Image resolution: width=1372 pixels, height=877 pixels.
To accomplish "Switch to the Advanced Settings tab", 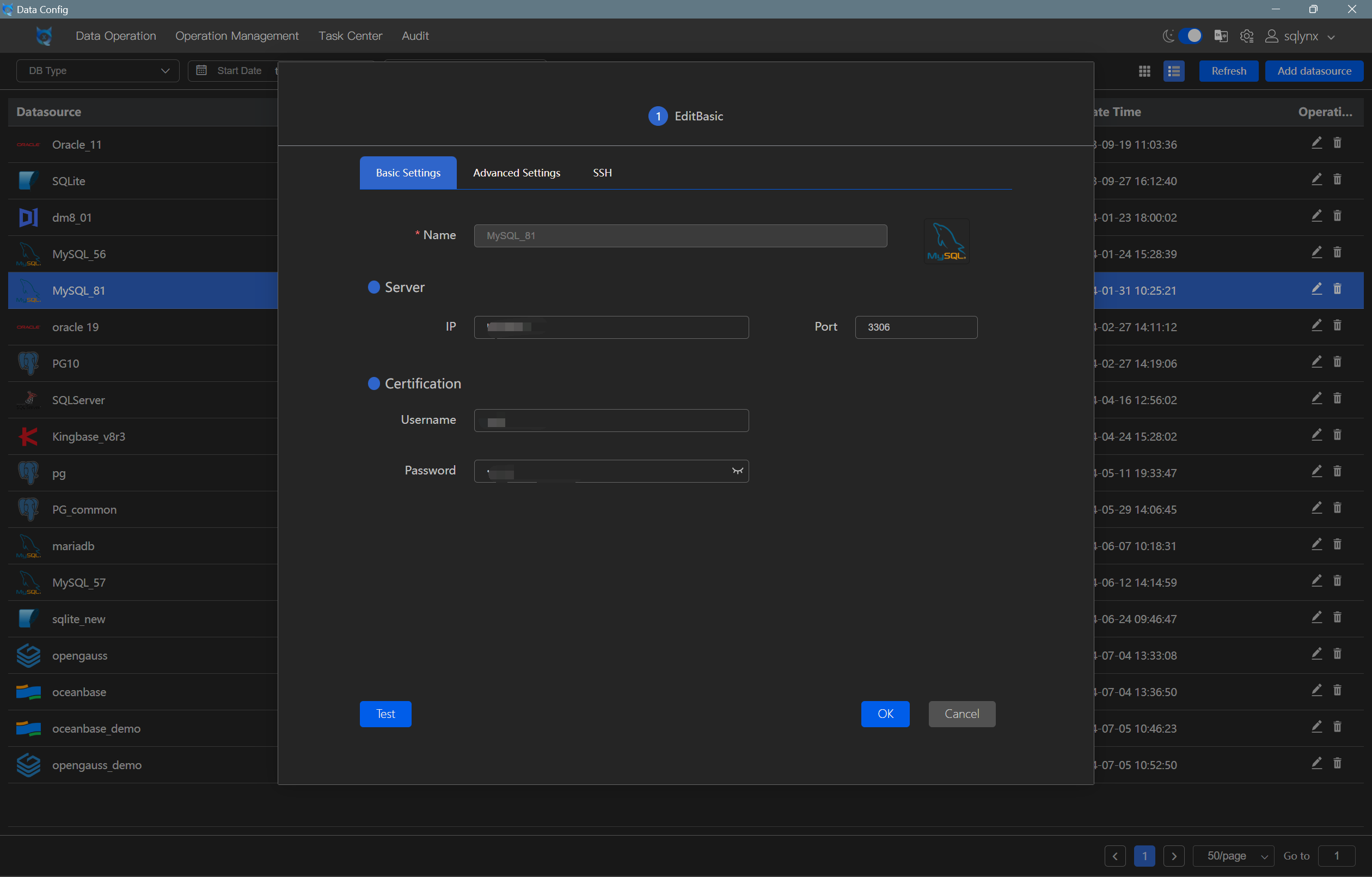I will 516,172.
